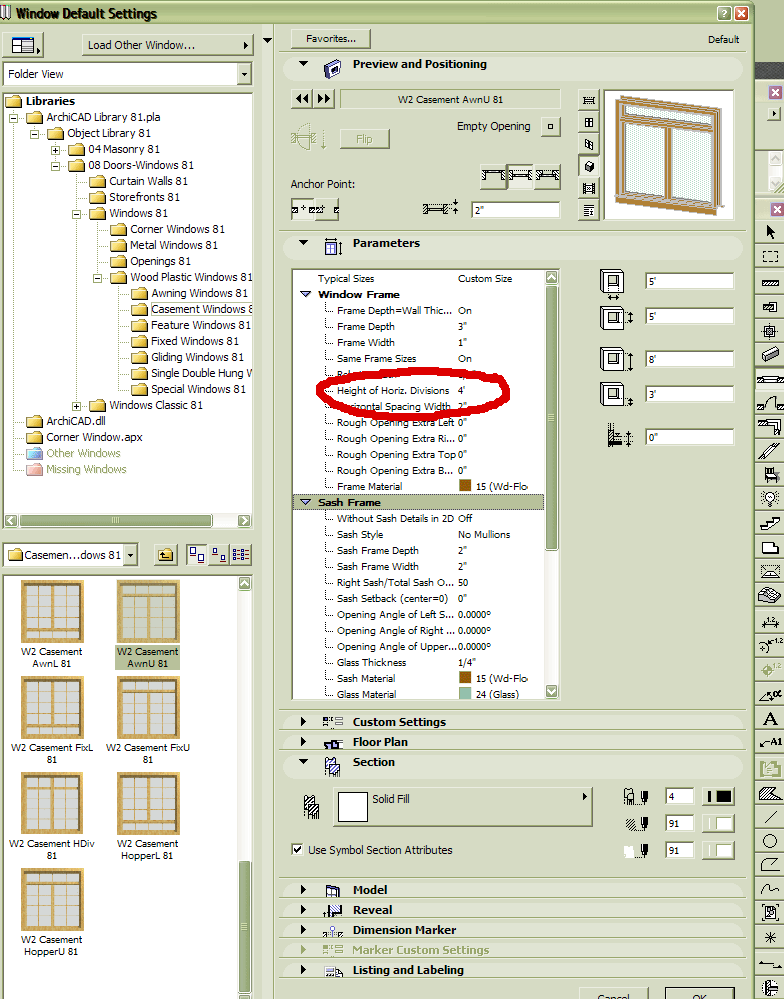
Task: Select Awning Windows 81 folder
Action: [199, 293]
